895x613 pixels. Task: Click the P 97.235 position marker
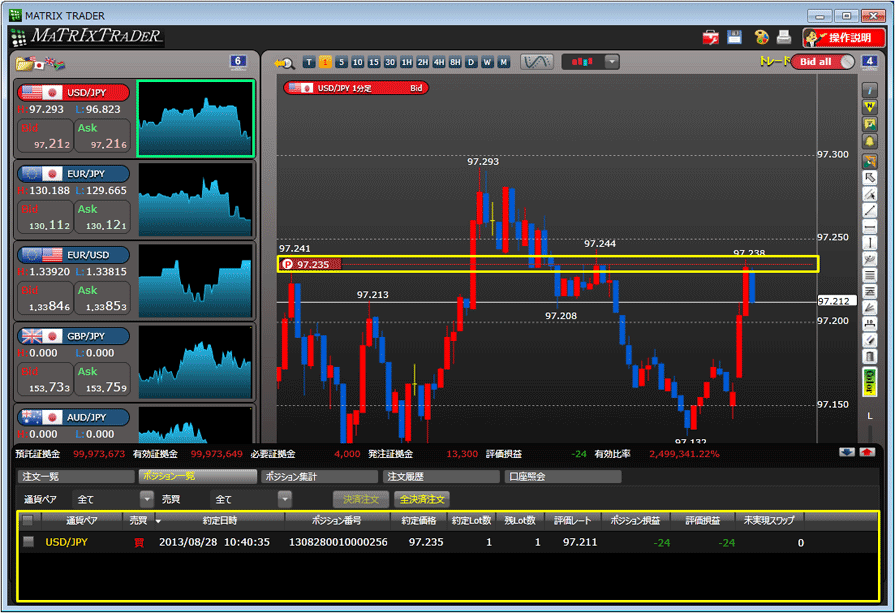coord(312,264)
